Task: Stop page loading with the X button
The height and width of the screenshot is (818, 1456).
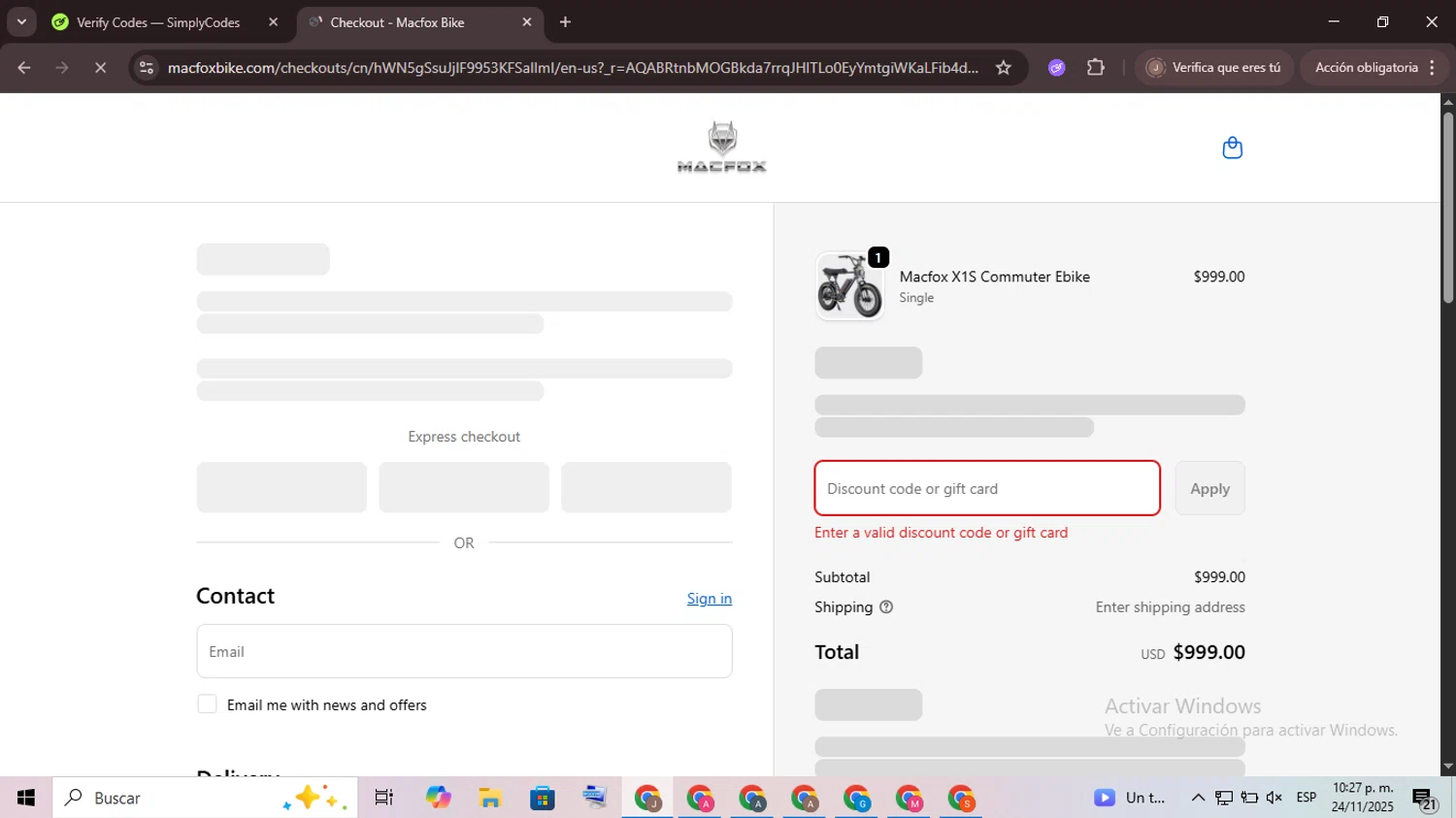Action: pos(100,67)
